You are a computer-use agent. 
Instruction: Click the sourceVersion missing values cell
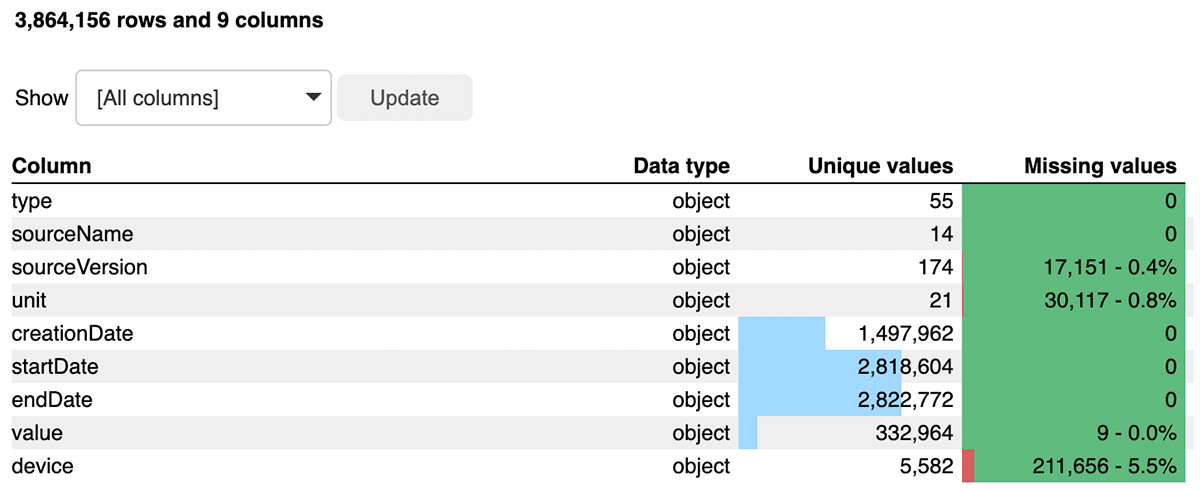pos(1074,267)
